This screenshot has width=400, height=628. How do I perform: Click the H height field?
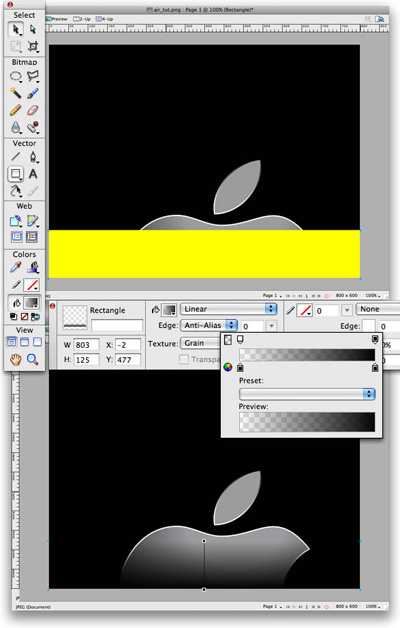(x=86, y=360)
